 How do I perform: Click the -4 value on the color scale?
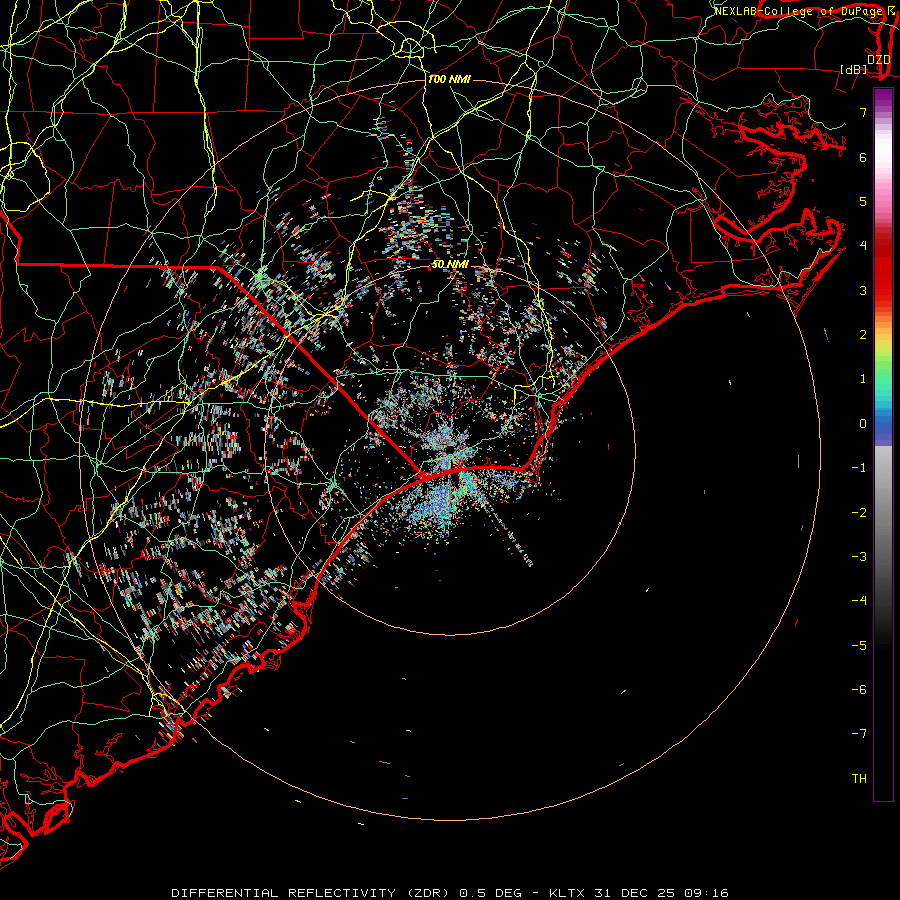click(859, 601)
